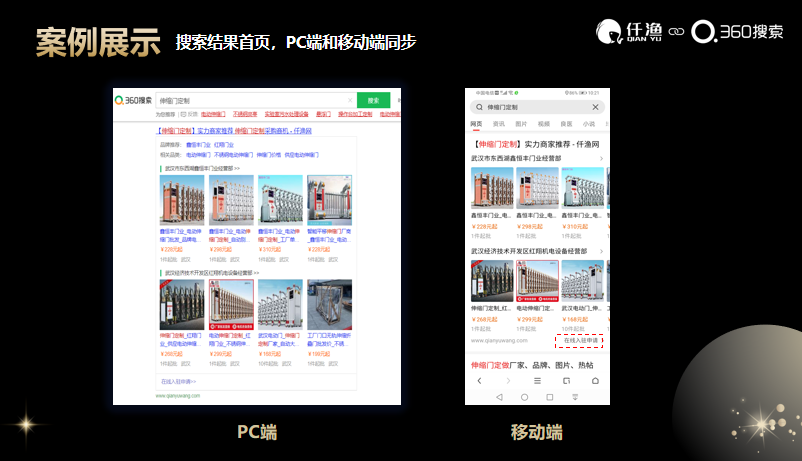Image resolution: width=802 pixels, height=461 pixels.
Task: Click the PC product title 工厂门口无轨伸缩折叠门
Action: 329,340
